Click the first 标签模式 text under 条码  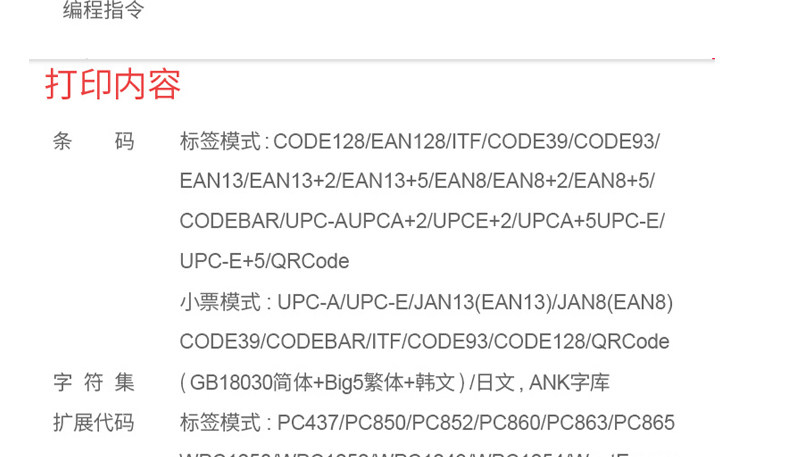pos(220,141)
